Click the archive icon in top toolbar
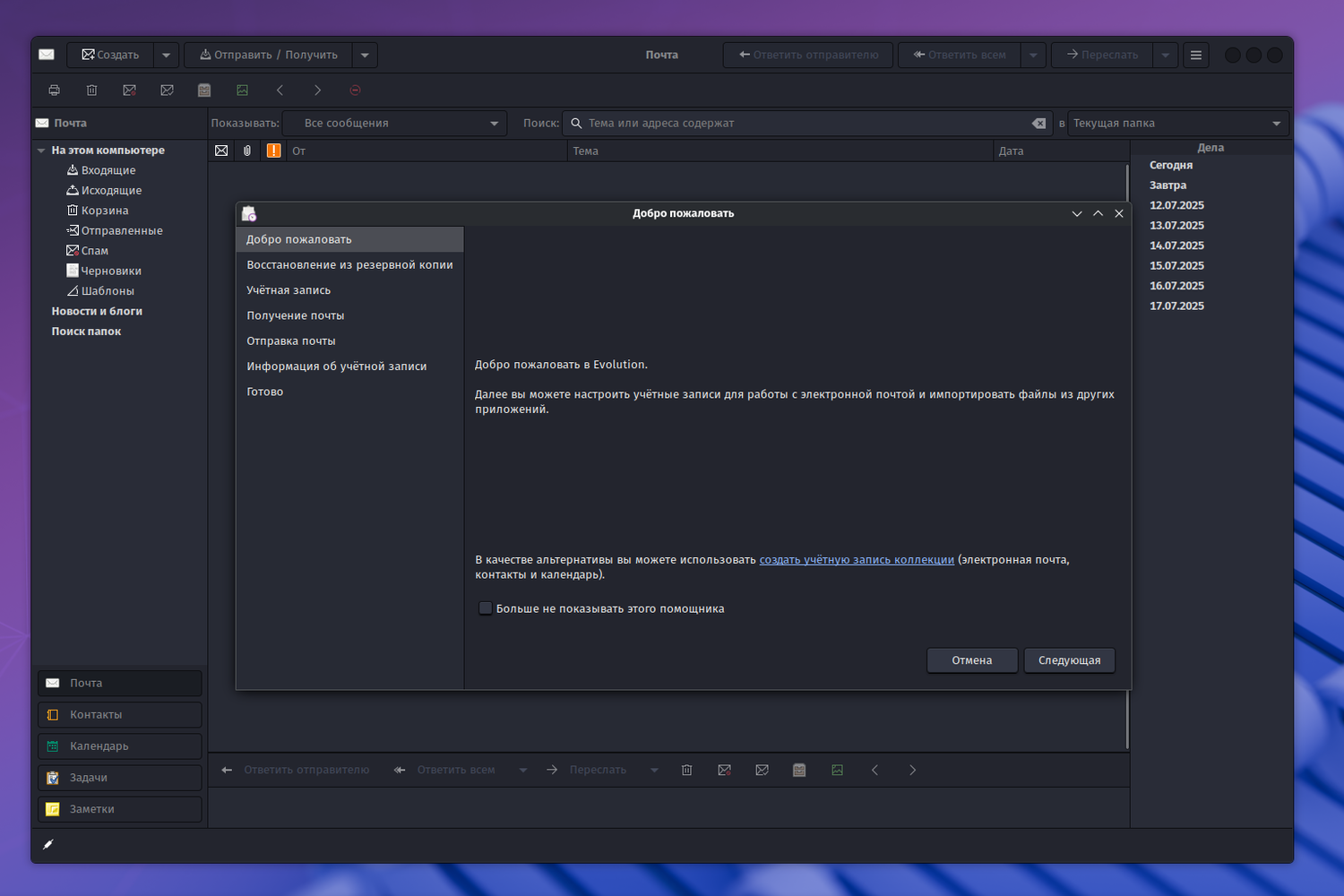Image resolution: width=1344 pixels, height=896 pixels. [x=204, y=90]
